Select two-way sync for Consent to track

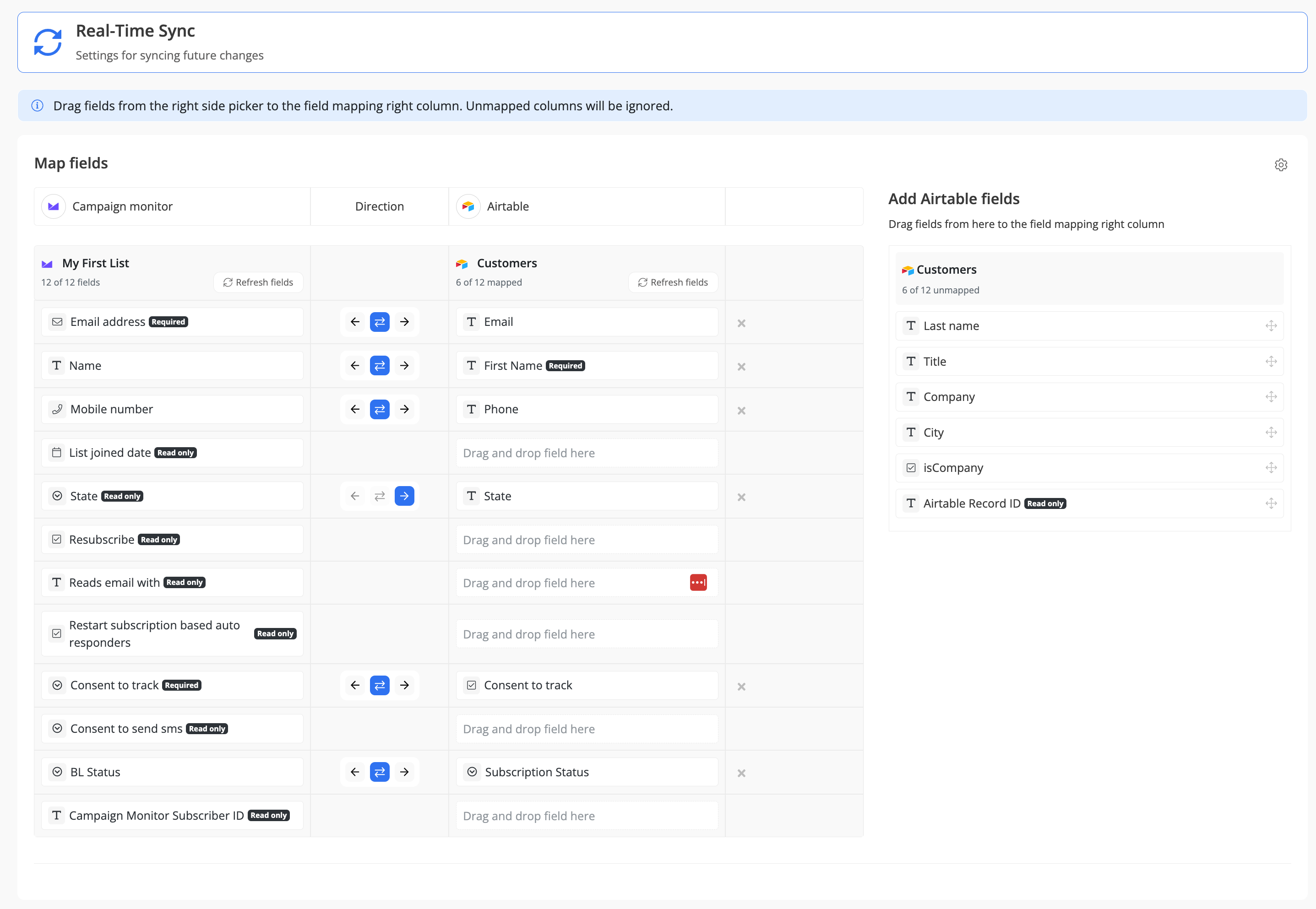pyautogui.click(x=380, y=685)
